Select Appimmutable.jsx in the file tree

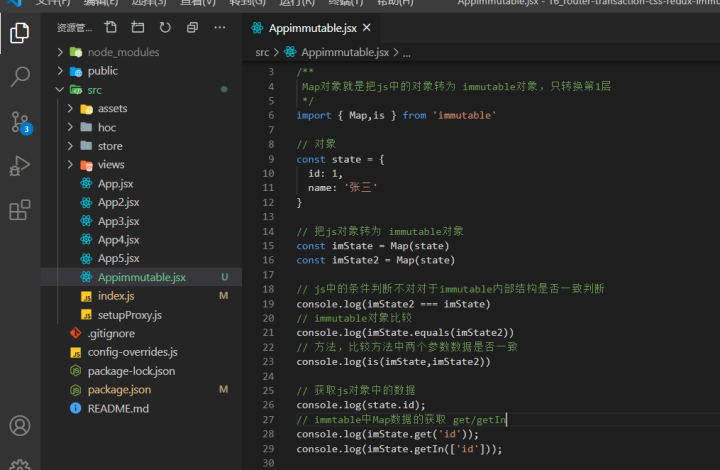(141, 277)
